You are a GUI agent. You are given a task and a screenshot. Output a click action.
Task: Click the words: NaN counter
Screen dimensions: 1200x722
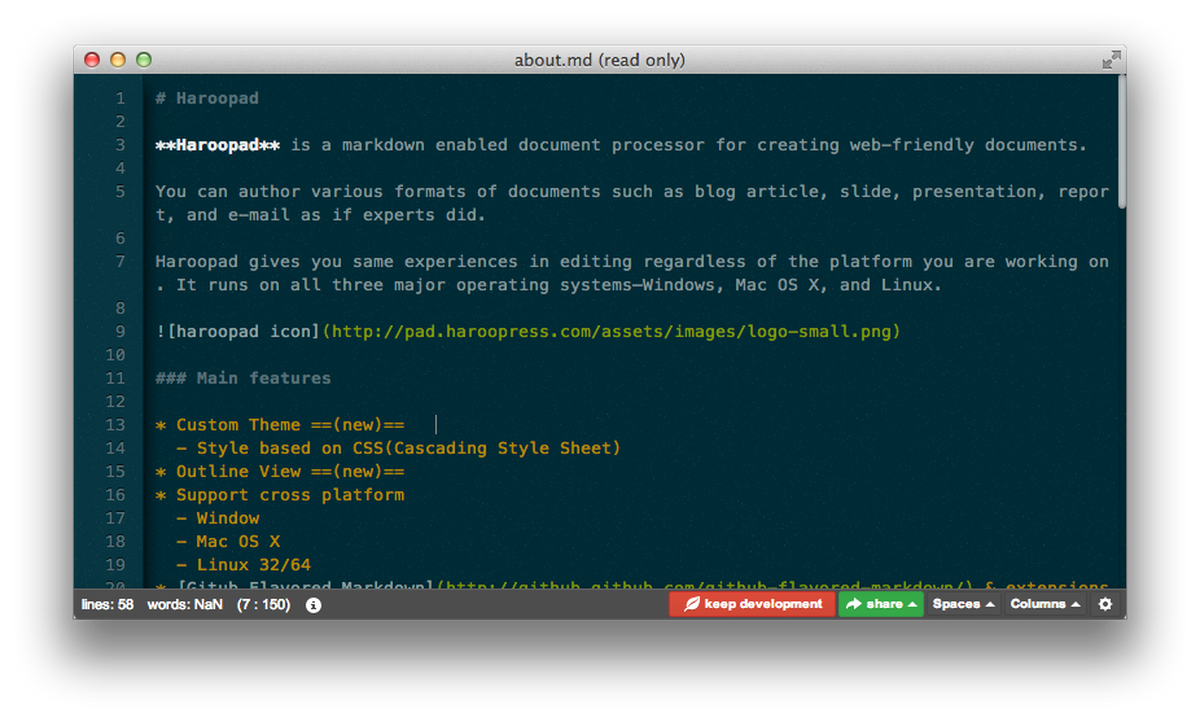pyautogui.click(x=185, y=605)
